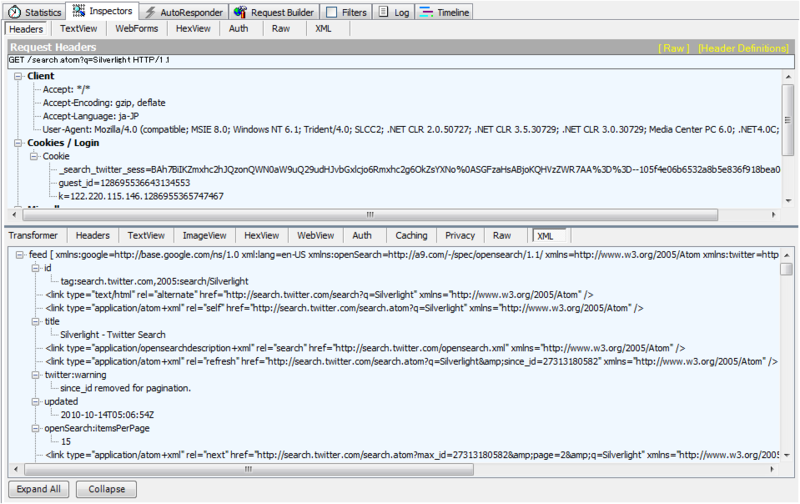
Task: Switch to request HexView tab
Action: [193, 29]
